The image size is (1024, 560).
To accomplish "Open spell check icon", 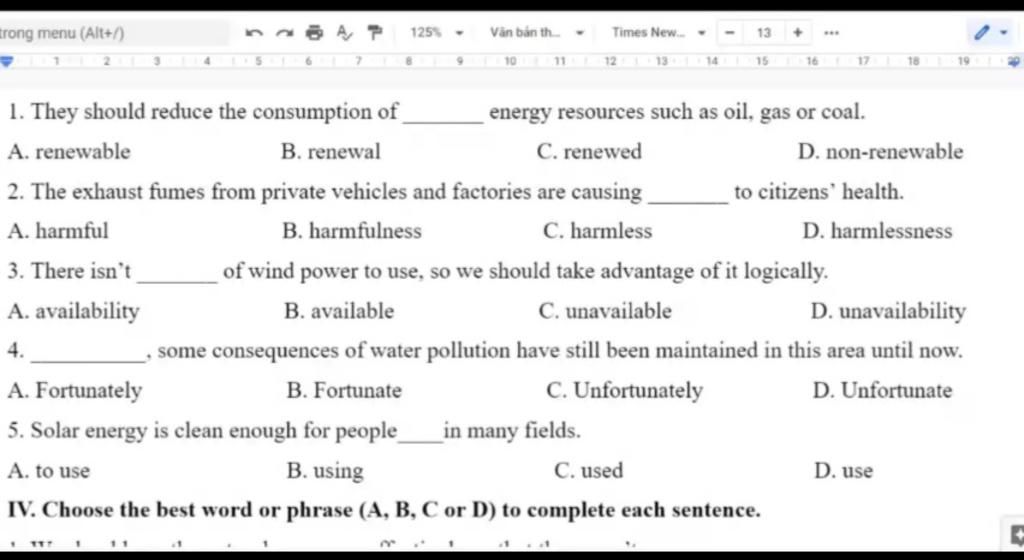I will [344, 33].
